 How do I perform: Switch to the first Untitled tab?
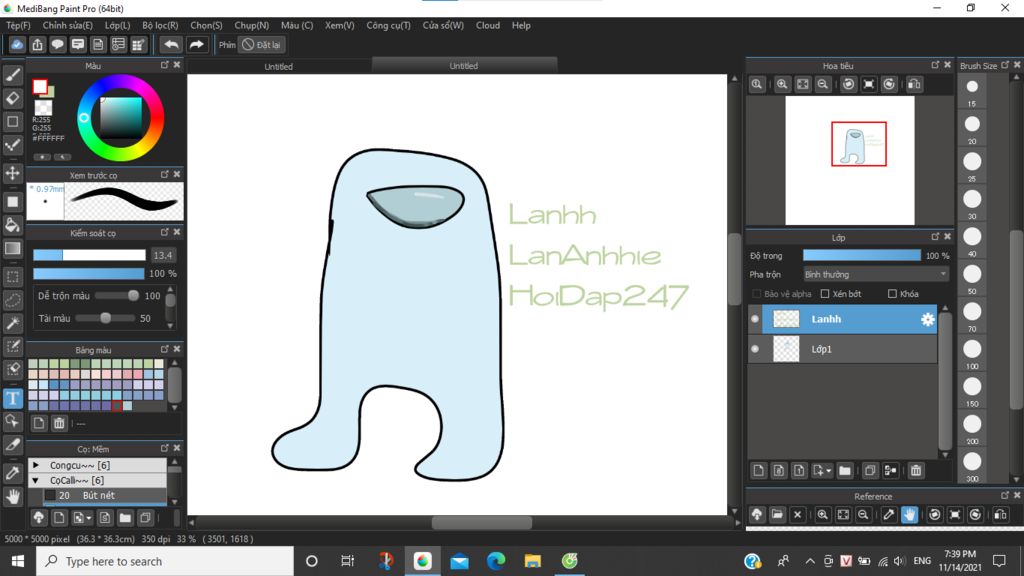click(x=279, y=67)
